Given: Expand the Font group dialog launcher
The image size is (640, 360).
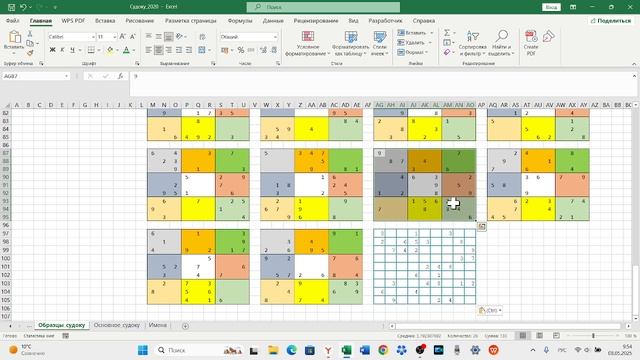Looking at the screenshot, I should [137, 63].
